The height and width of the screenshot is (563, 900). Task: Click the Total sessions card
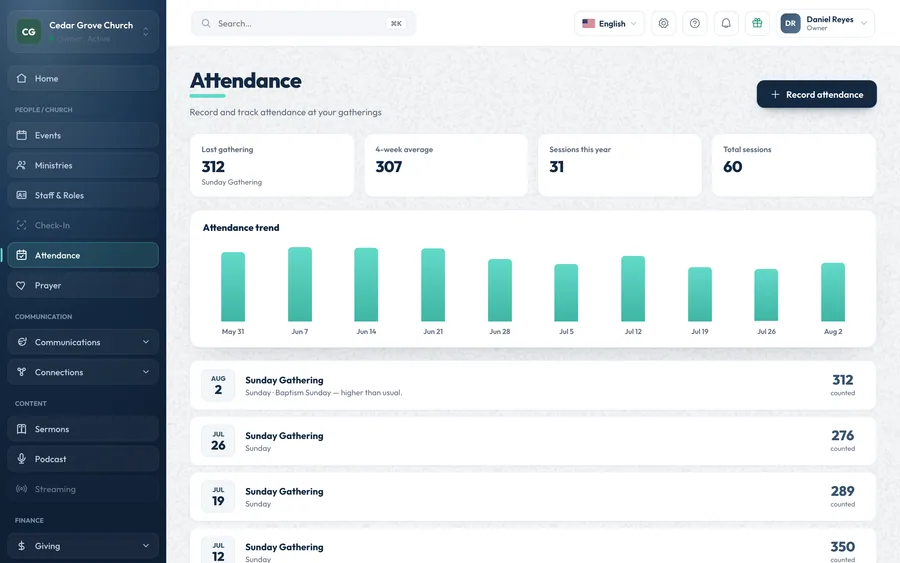coord(794,165)
